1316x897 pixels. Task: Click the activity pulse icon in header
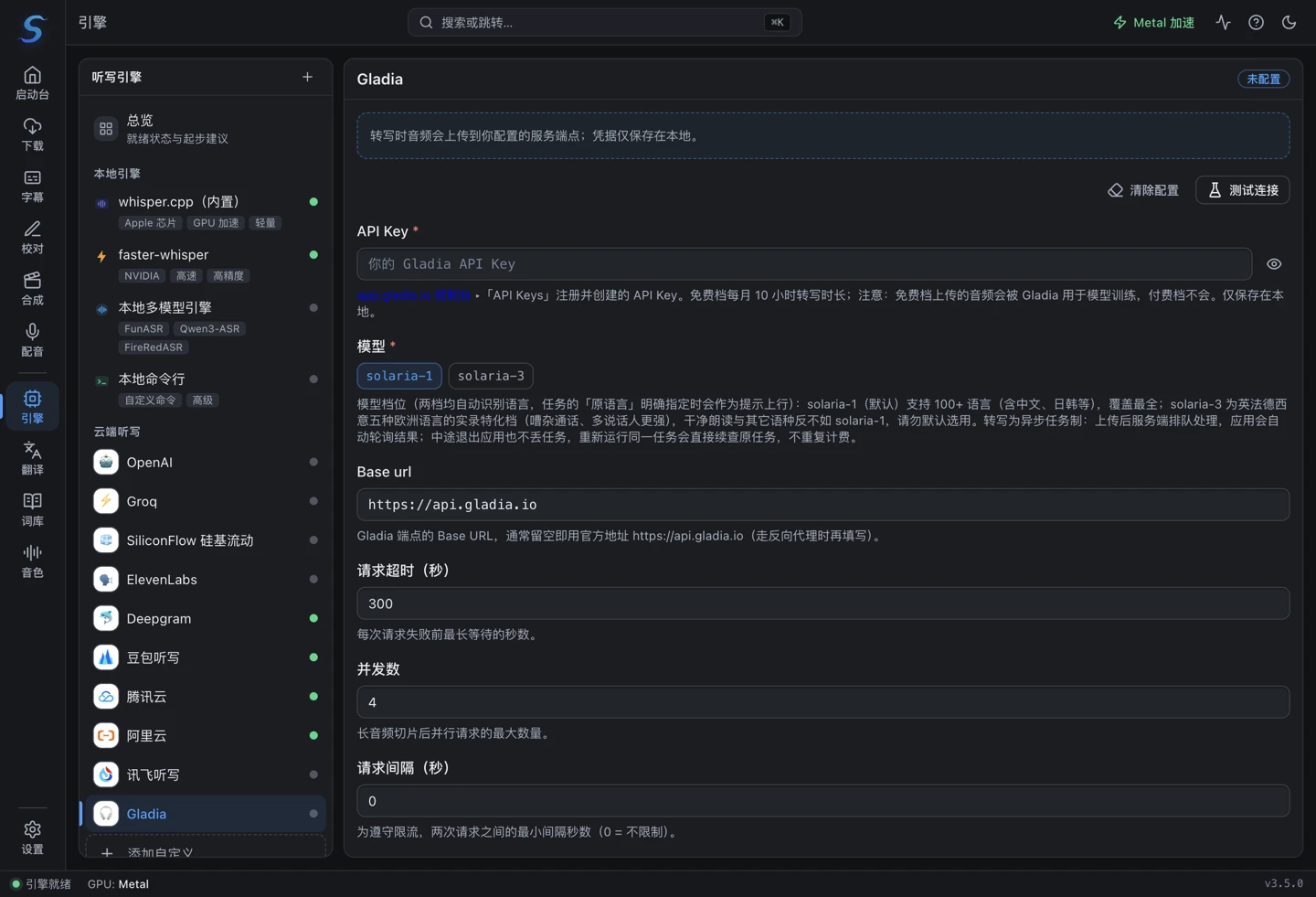pos(1223,22)
